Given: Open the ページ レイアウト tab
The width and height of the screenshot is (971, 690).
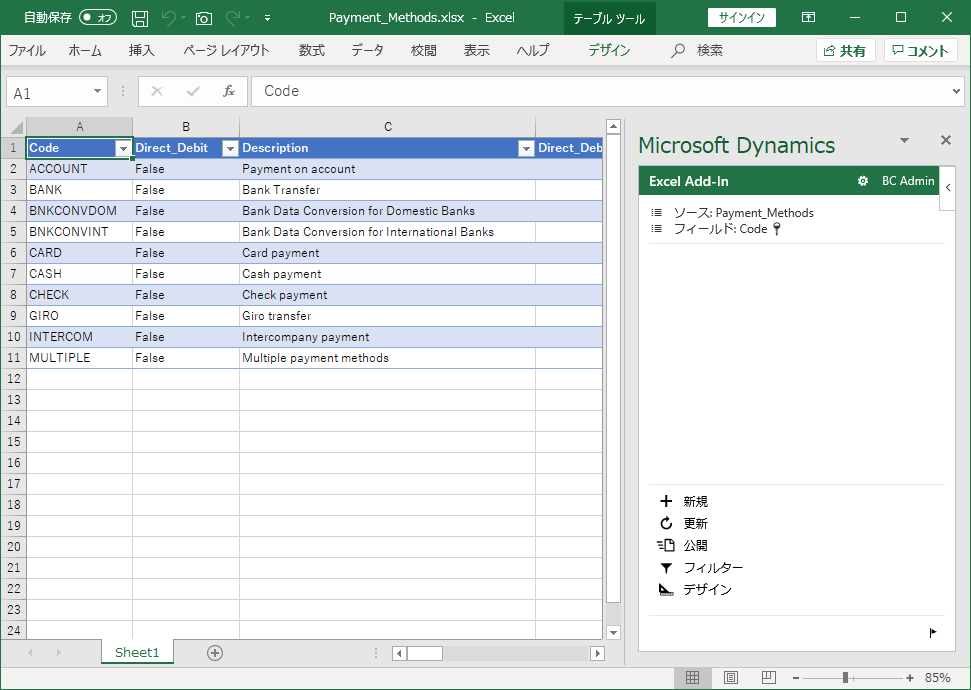Looking at the screenshot, I should click(x=226, y=50).
